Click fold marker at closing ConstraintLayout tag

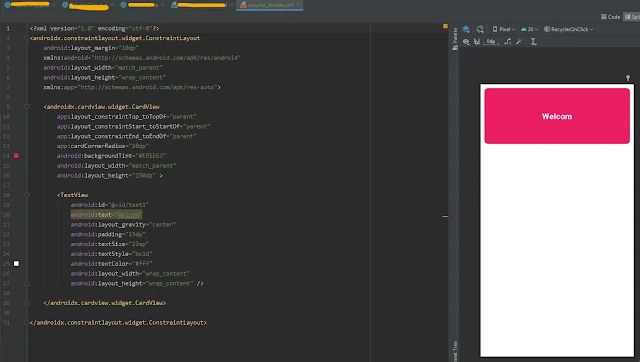click(27, 322)
